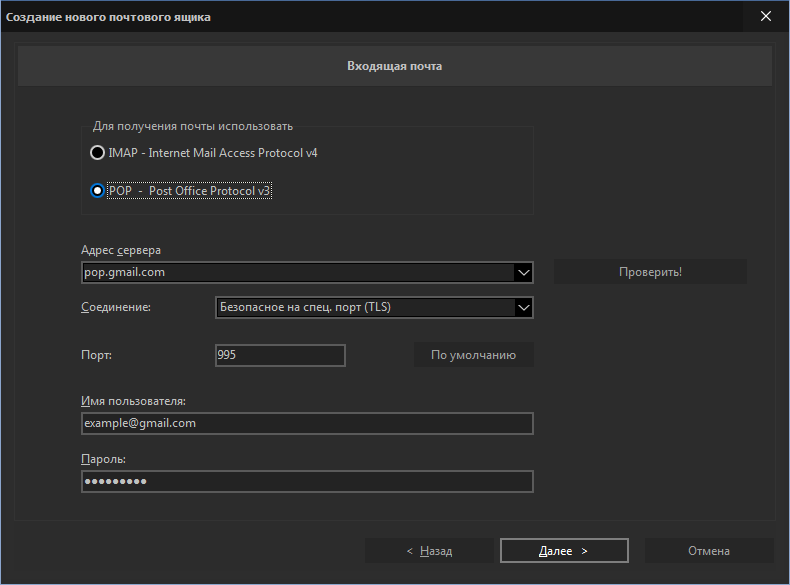Click the pop.gmail.com server address field
The image size is (790, 585).
point(298,273)
